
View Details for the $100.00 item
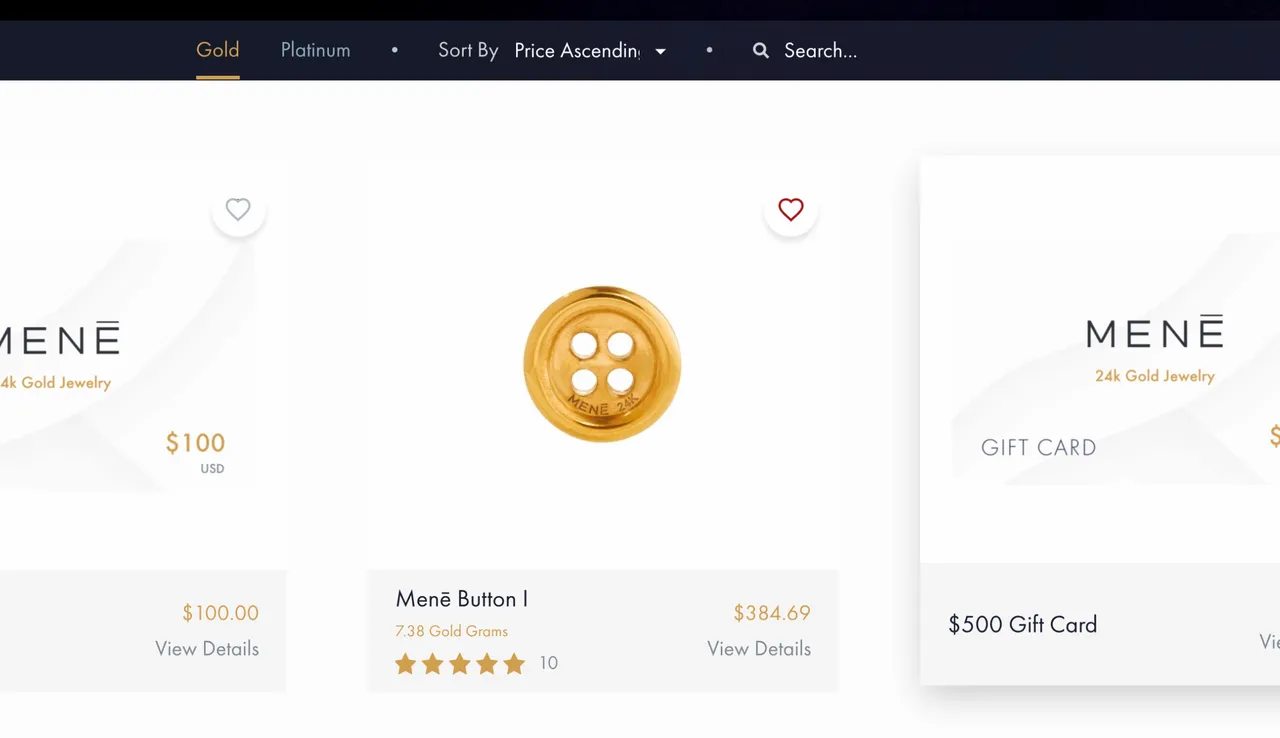click(x=207, y=649)
